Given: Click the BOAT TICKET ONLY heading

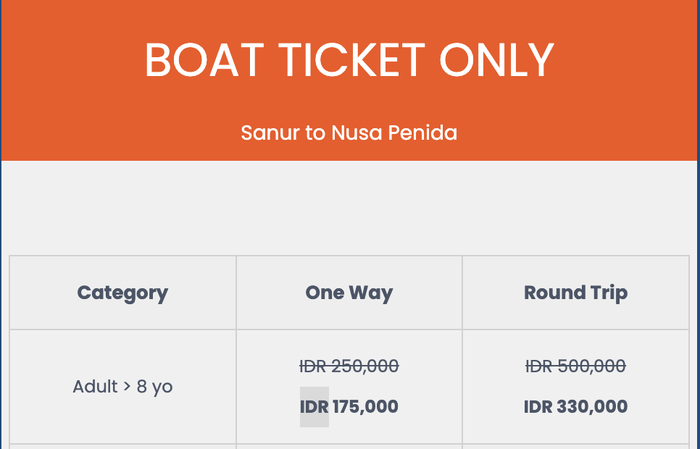Looking at the screenshot, I should (349, 60).
